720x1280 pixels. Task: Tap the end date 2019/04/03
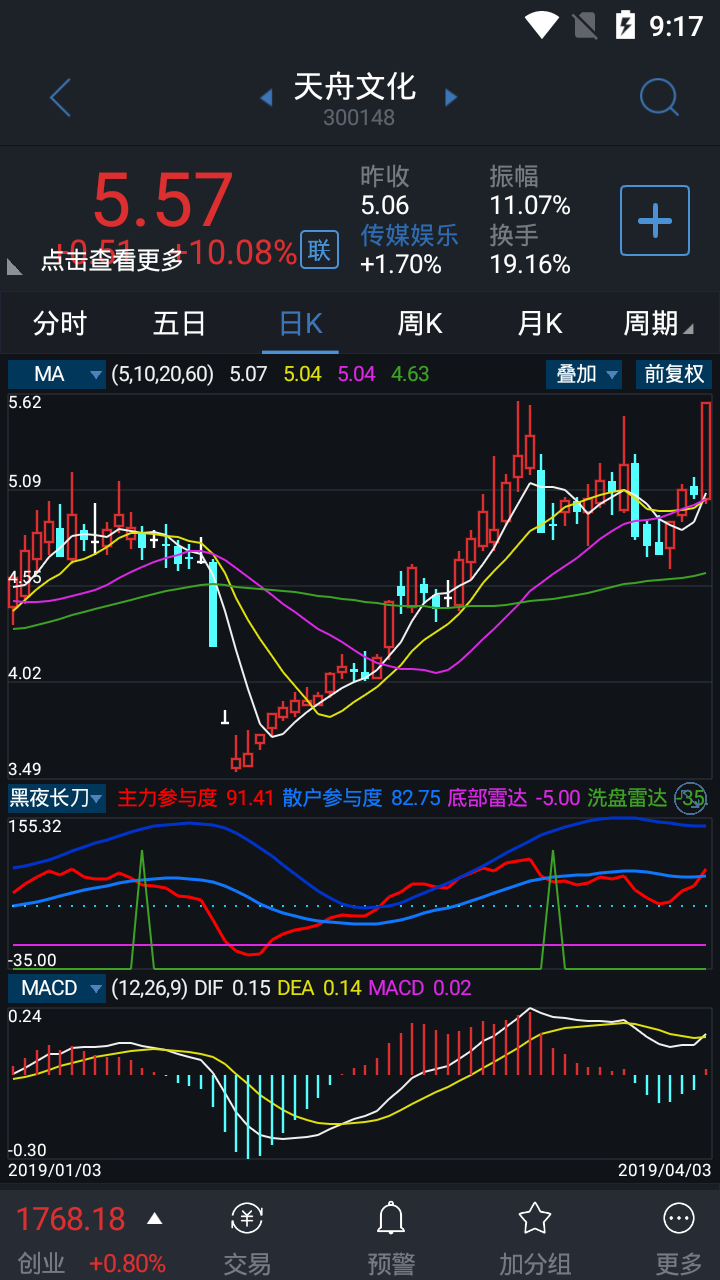pyautogui.click(x=664, y=1170)
